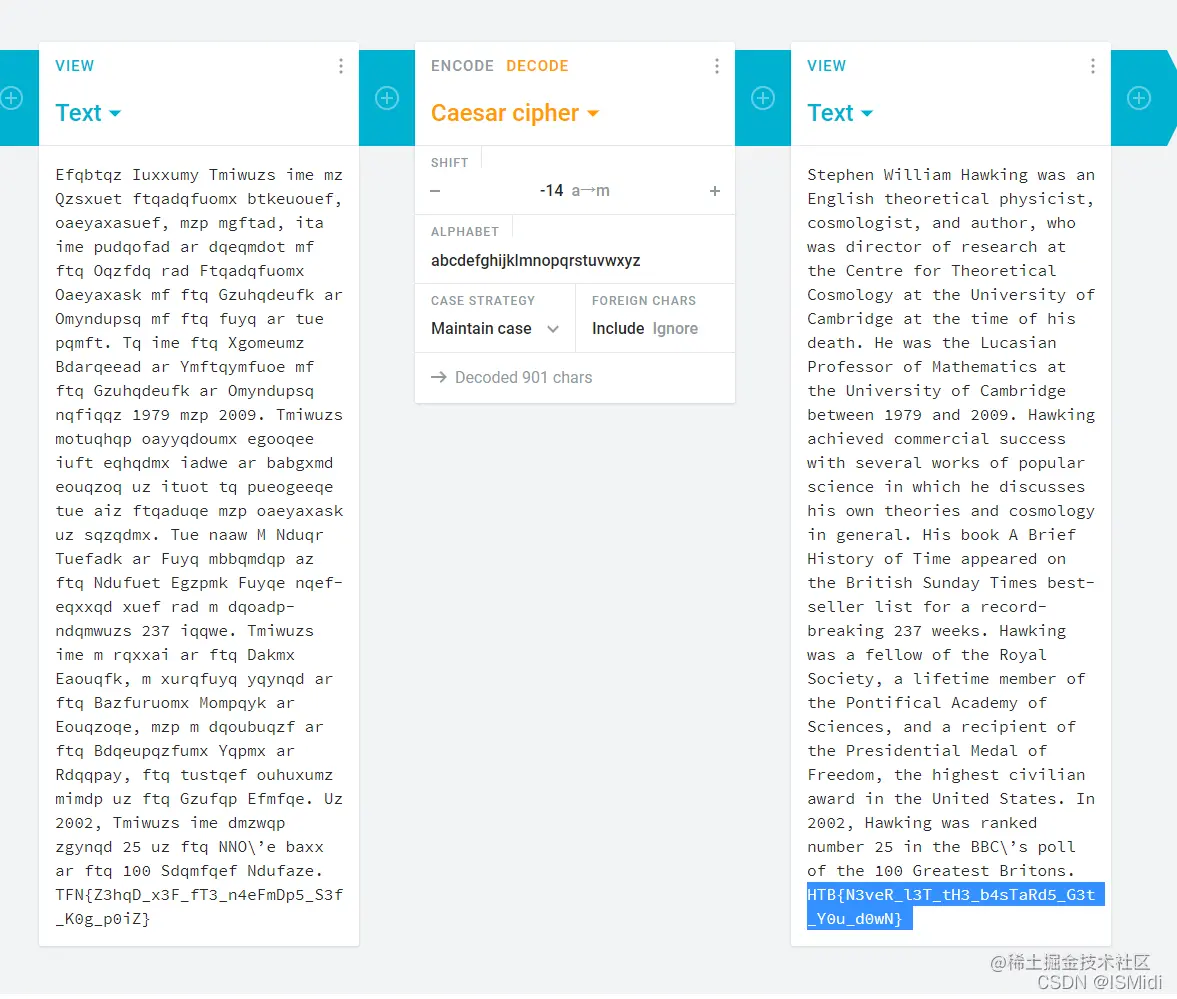The image size is (1177, 999).
Task: Add a brick before the left Text view
Action: 11,98
